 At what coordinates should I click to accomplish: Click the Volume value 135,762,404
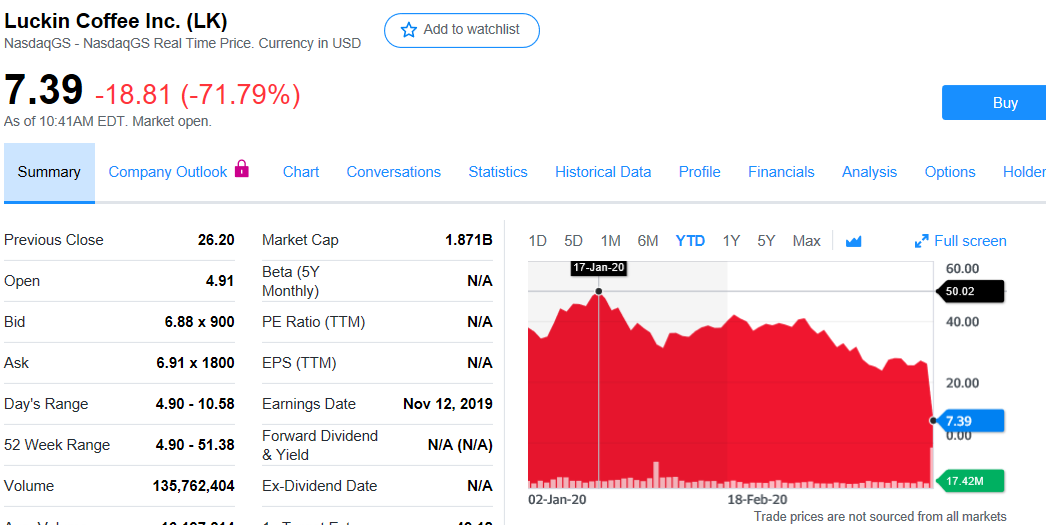(x=194, y=486)
